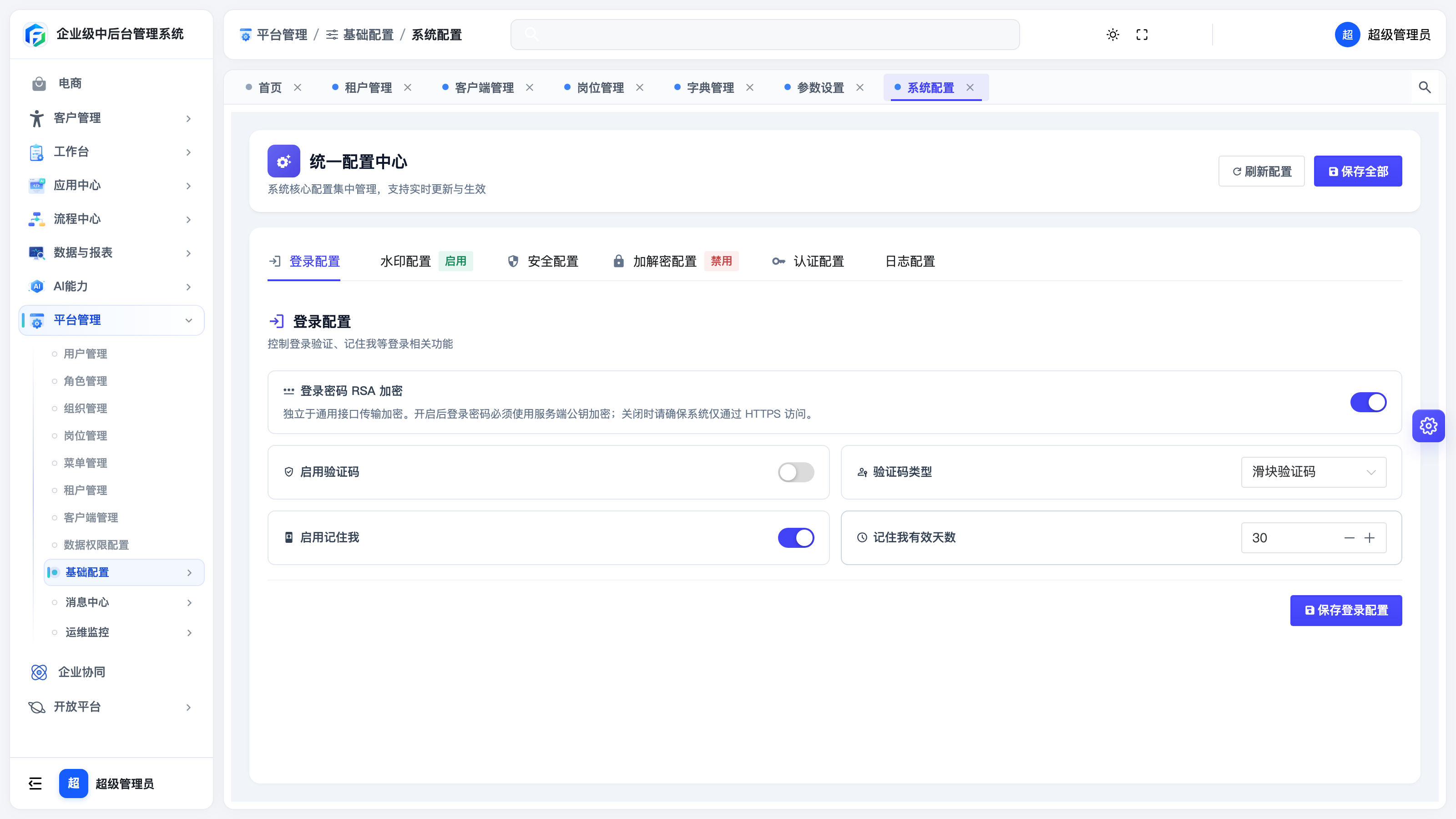Click the 应用中心 code window icon
Screen dimensions: 1456x819
click(x=37, y=185)
